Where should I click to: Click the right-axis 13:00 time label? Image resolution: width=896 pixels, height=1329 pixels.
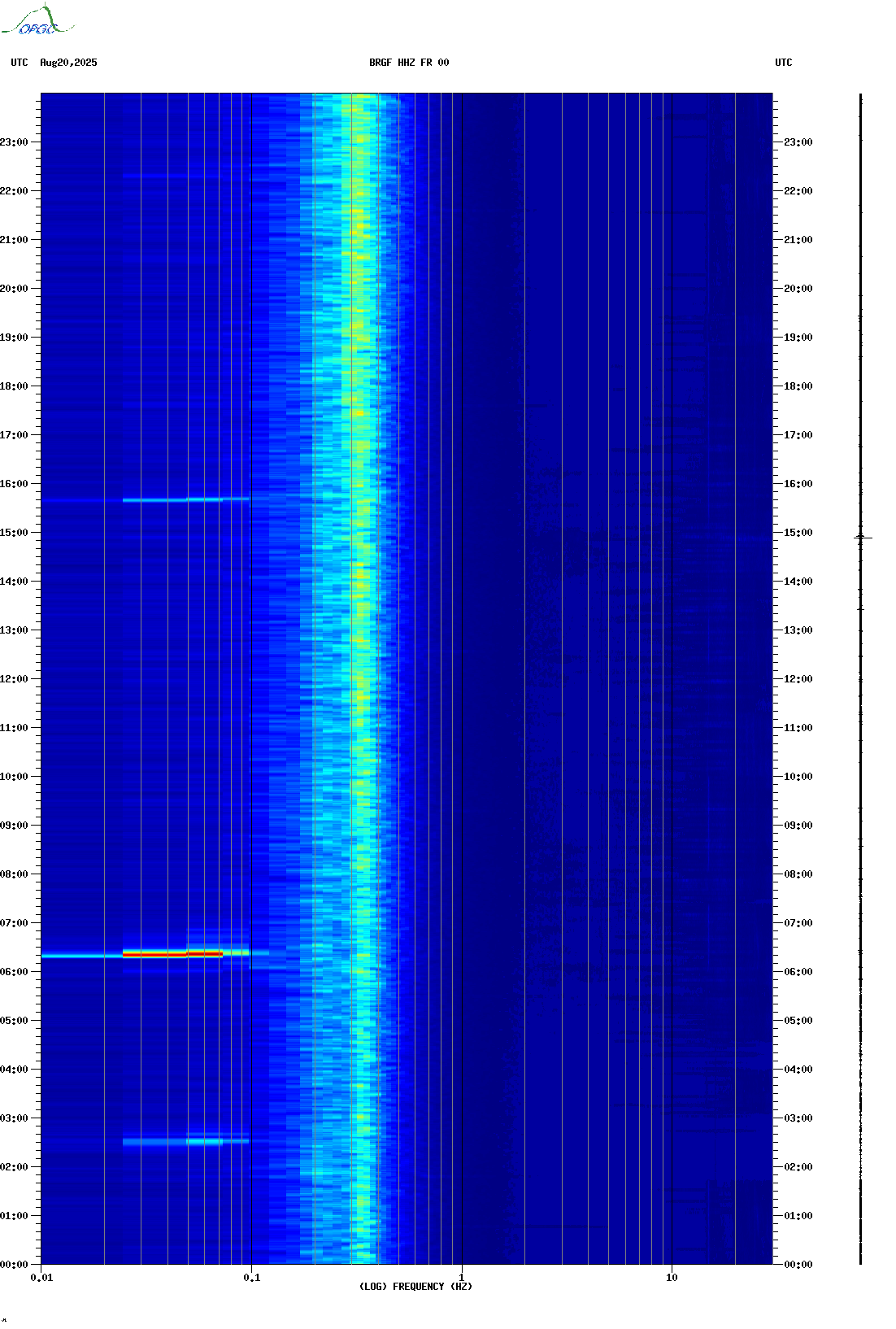798,630
